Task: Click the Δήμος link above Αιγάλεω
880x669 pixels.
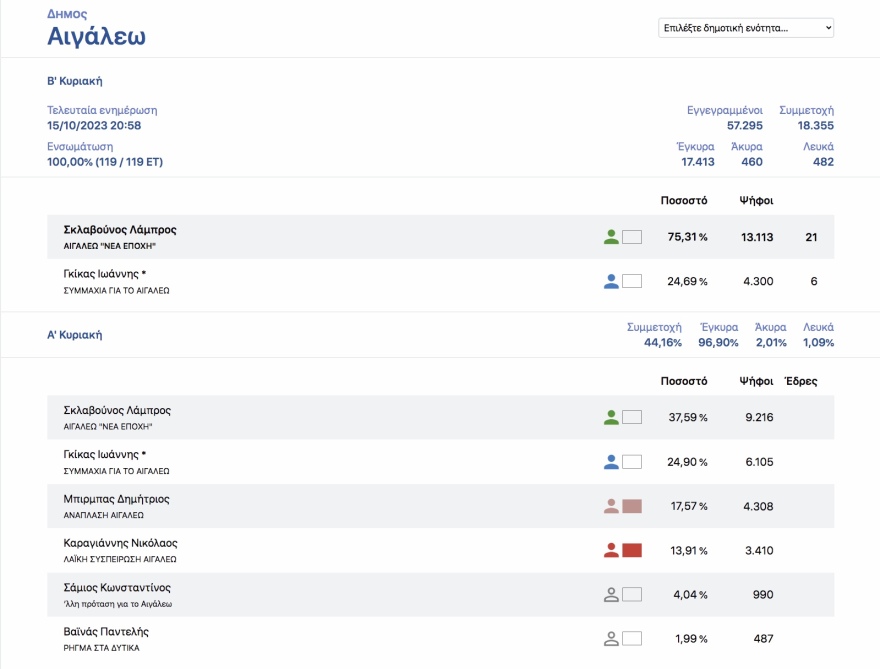Action: [67, 14]
